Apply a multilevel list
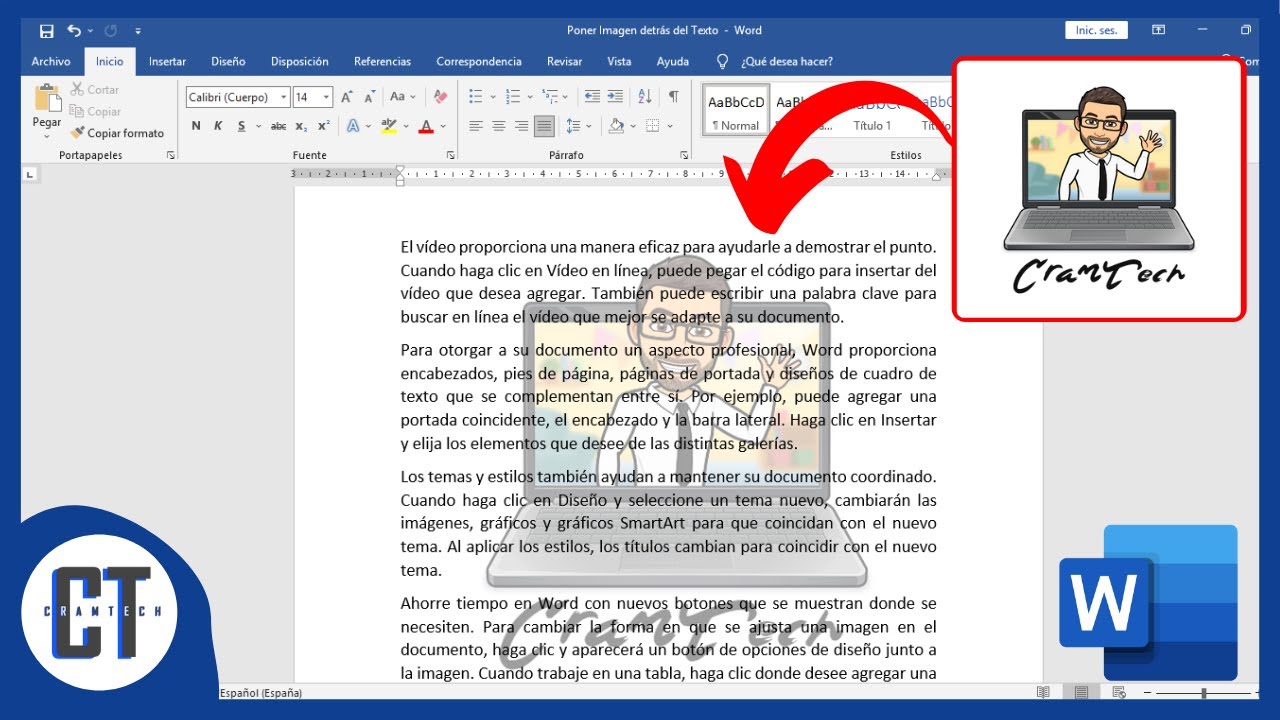 point(549,97)
